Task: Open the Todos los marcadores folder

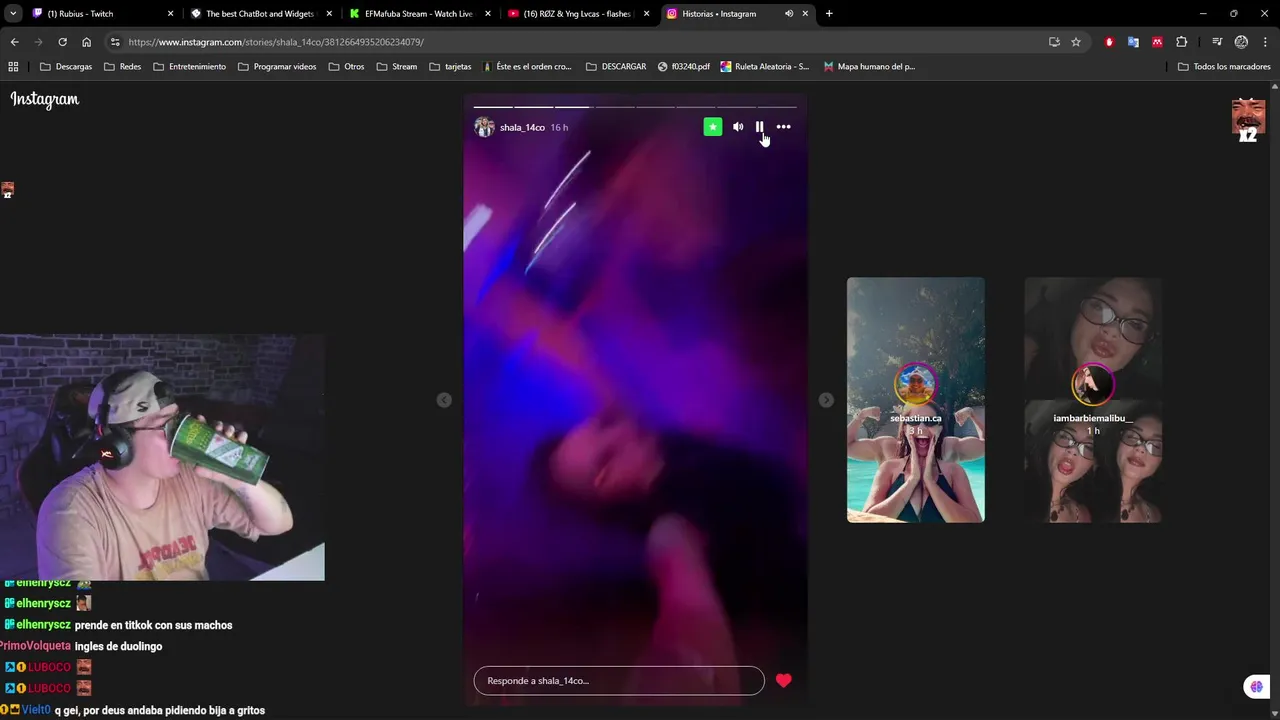Action: (1224, 67)
